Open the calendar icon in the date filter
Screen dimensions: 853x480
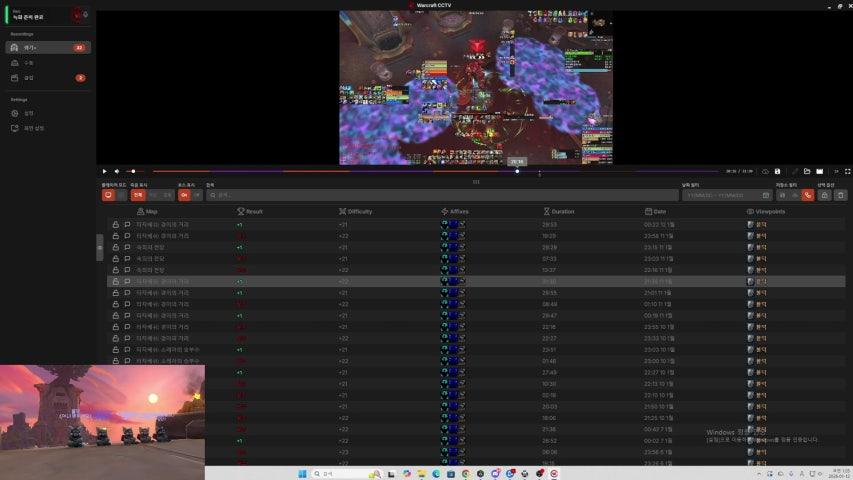click(x=766, y=195)
